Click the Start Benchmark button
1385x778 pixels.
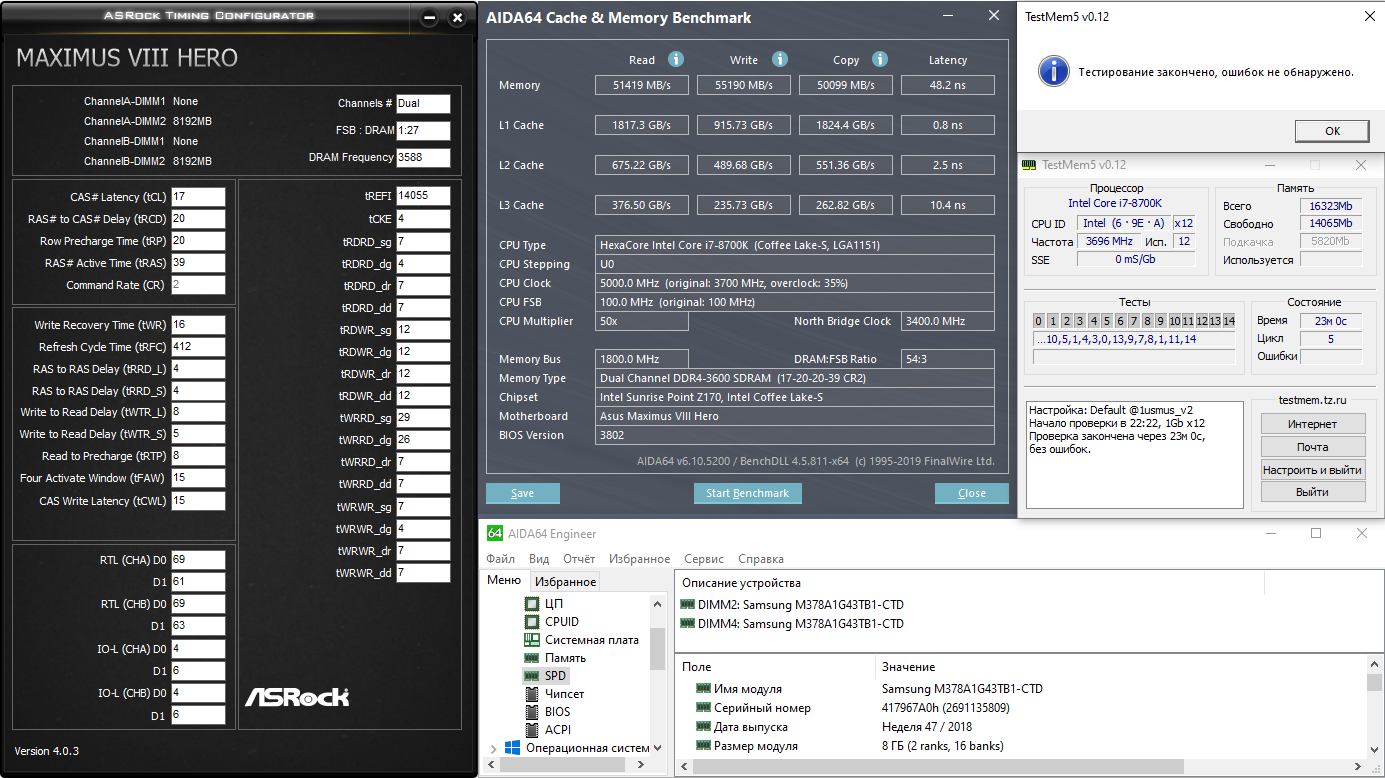748,493
